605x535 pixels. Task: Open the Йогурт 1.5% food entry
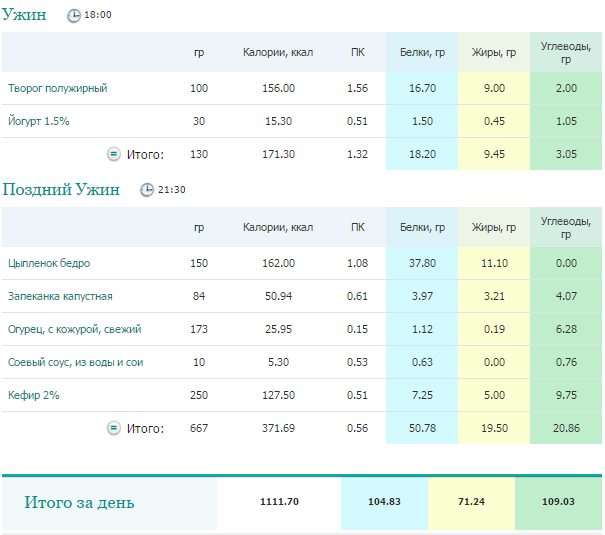(39, 121)
